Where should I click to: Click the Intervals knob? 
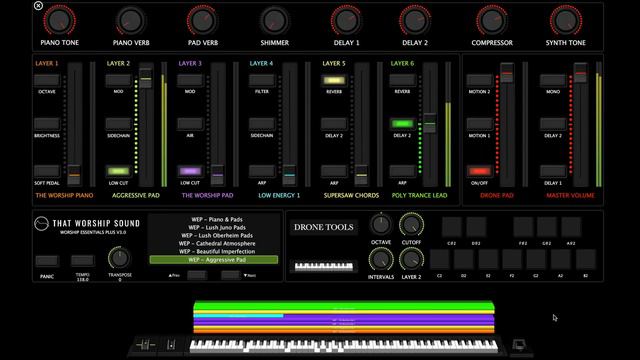coord(381,260)
